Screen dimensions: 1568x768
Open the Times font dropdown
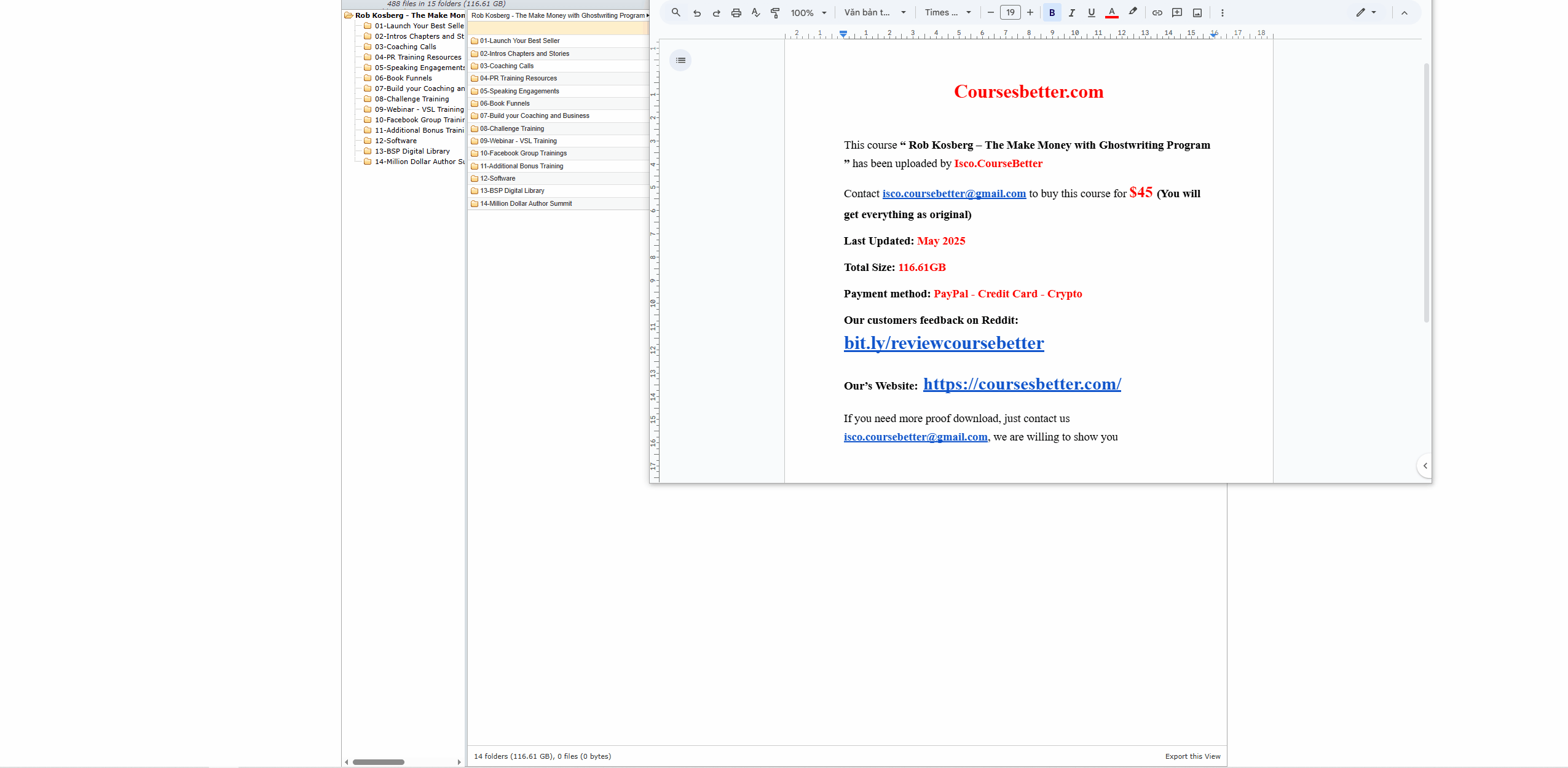[948, 12]
